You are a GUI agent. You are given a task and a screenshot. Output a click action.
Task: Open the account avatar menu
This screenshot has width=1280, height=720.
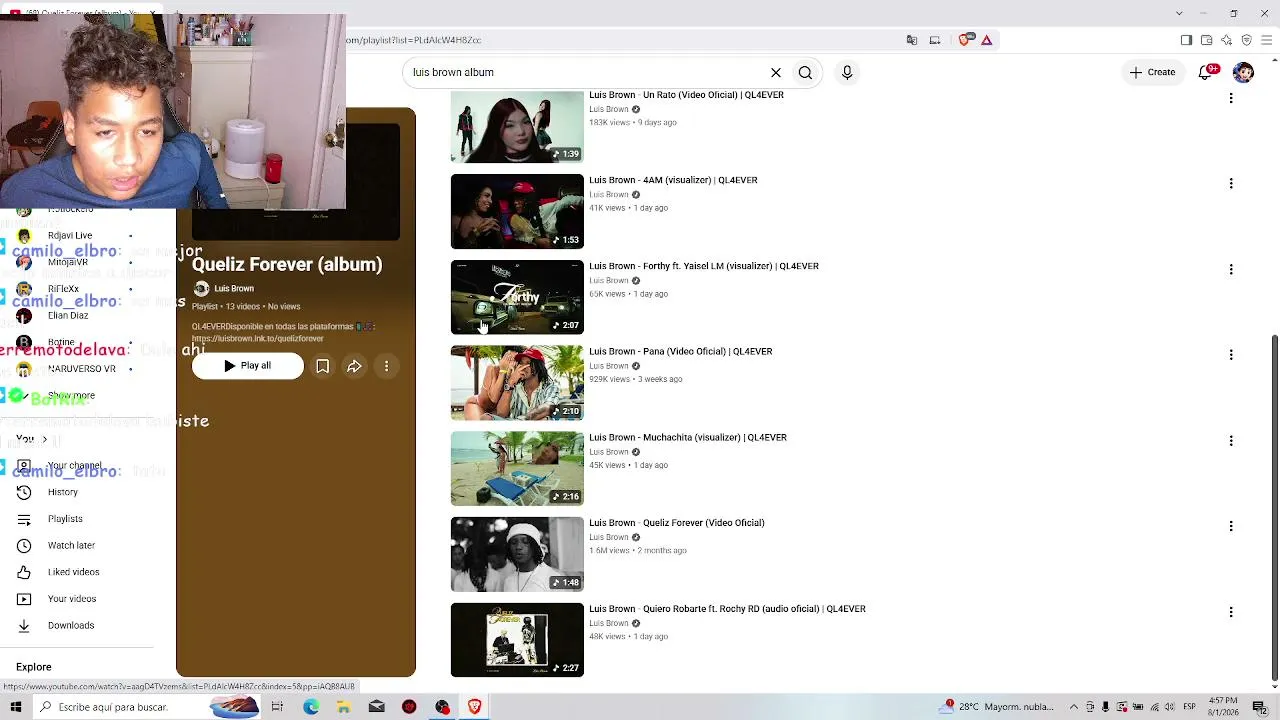1243,72
